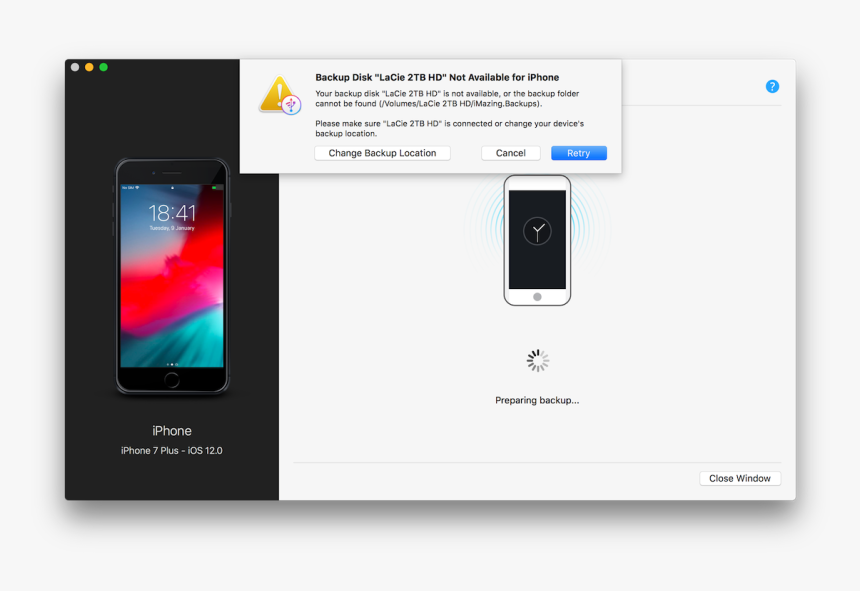
Task: Open the blue help question mark
Action: point(772,87)
